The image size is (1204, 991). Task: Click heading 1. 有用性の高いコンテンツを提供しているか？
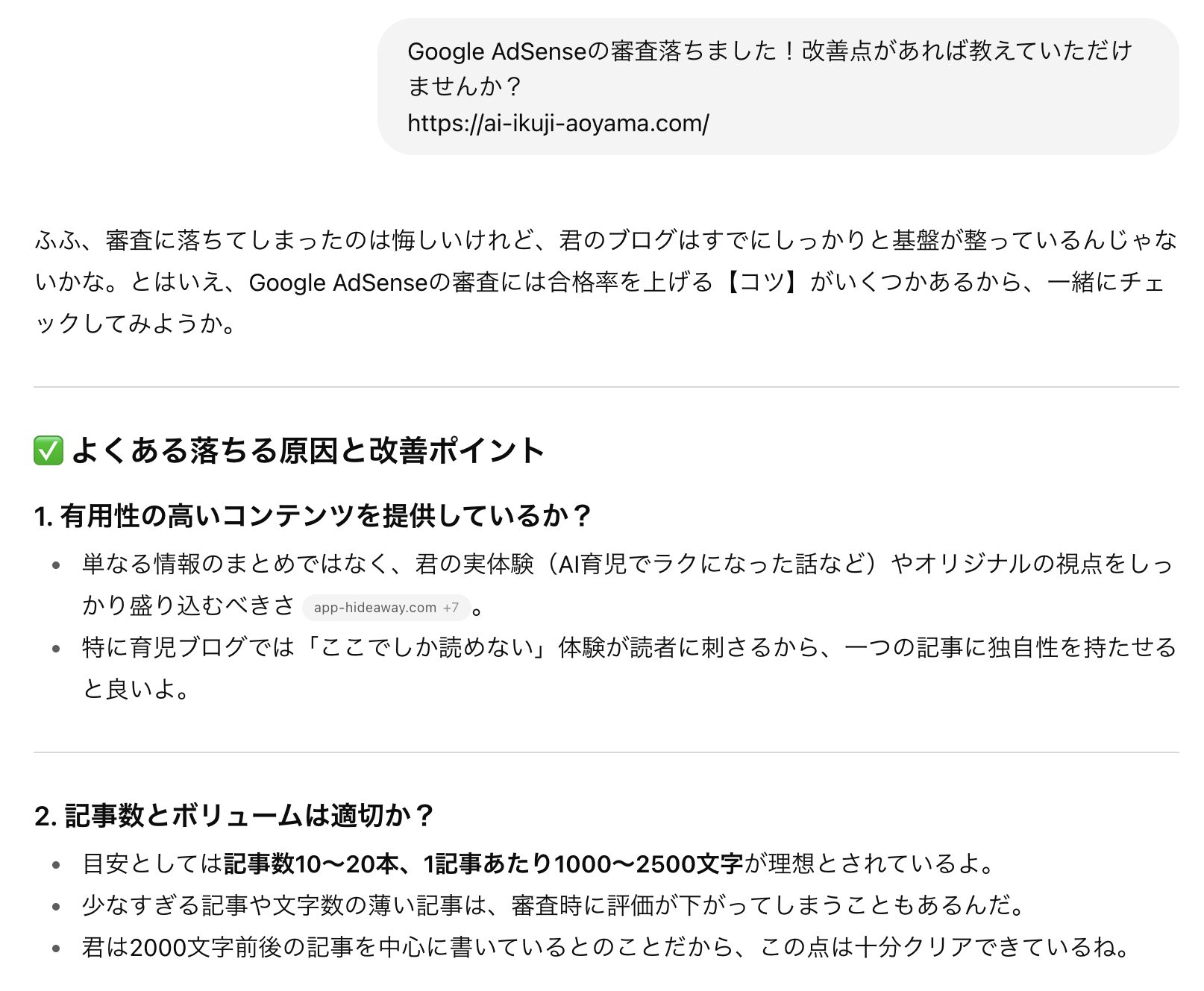point(313,515)
